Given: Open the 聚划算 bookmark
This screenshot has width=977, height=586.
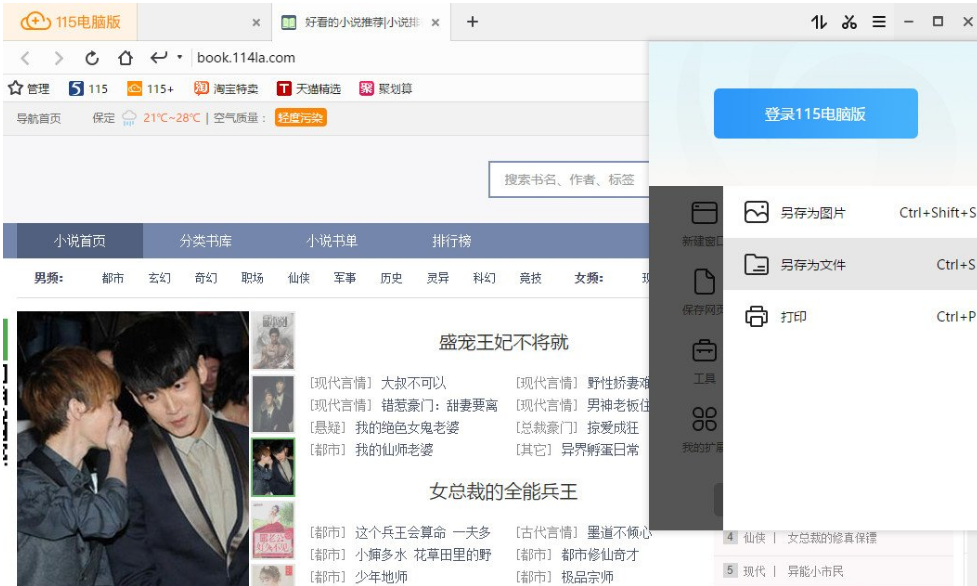Looking at the screenshot, I should tap(386, 89).
